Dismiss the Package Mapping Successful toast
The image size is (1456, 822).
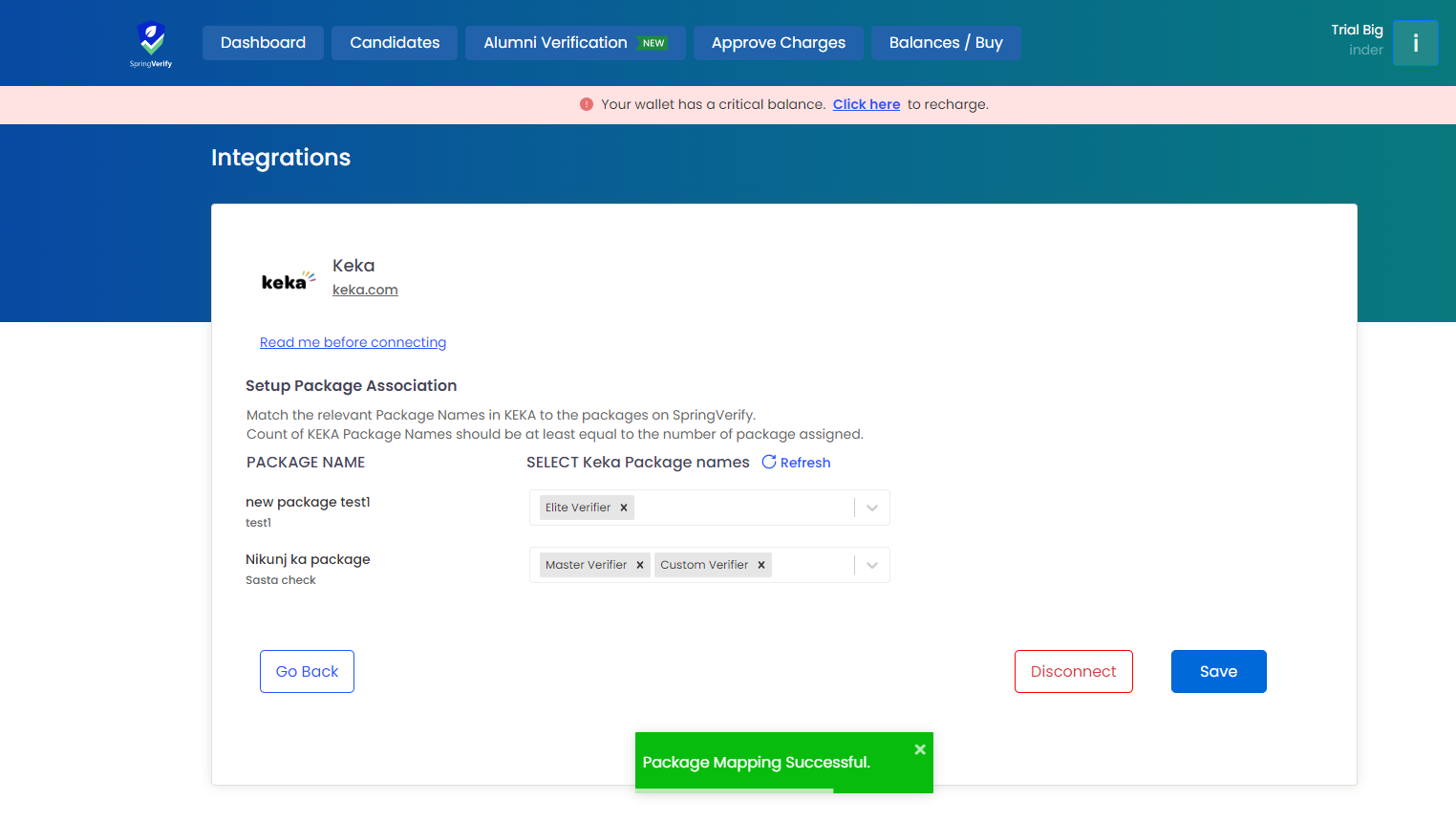920,749
